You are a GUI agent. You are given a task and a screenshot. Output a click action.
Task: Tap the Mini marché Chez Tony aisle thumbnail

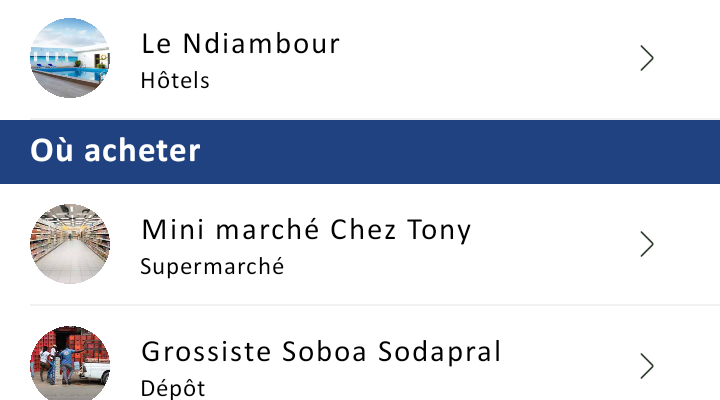[69, 244]
